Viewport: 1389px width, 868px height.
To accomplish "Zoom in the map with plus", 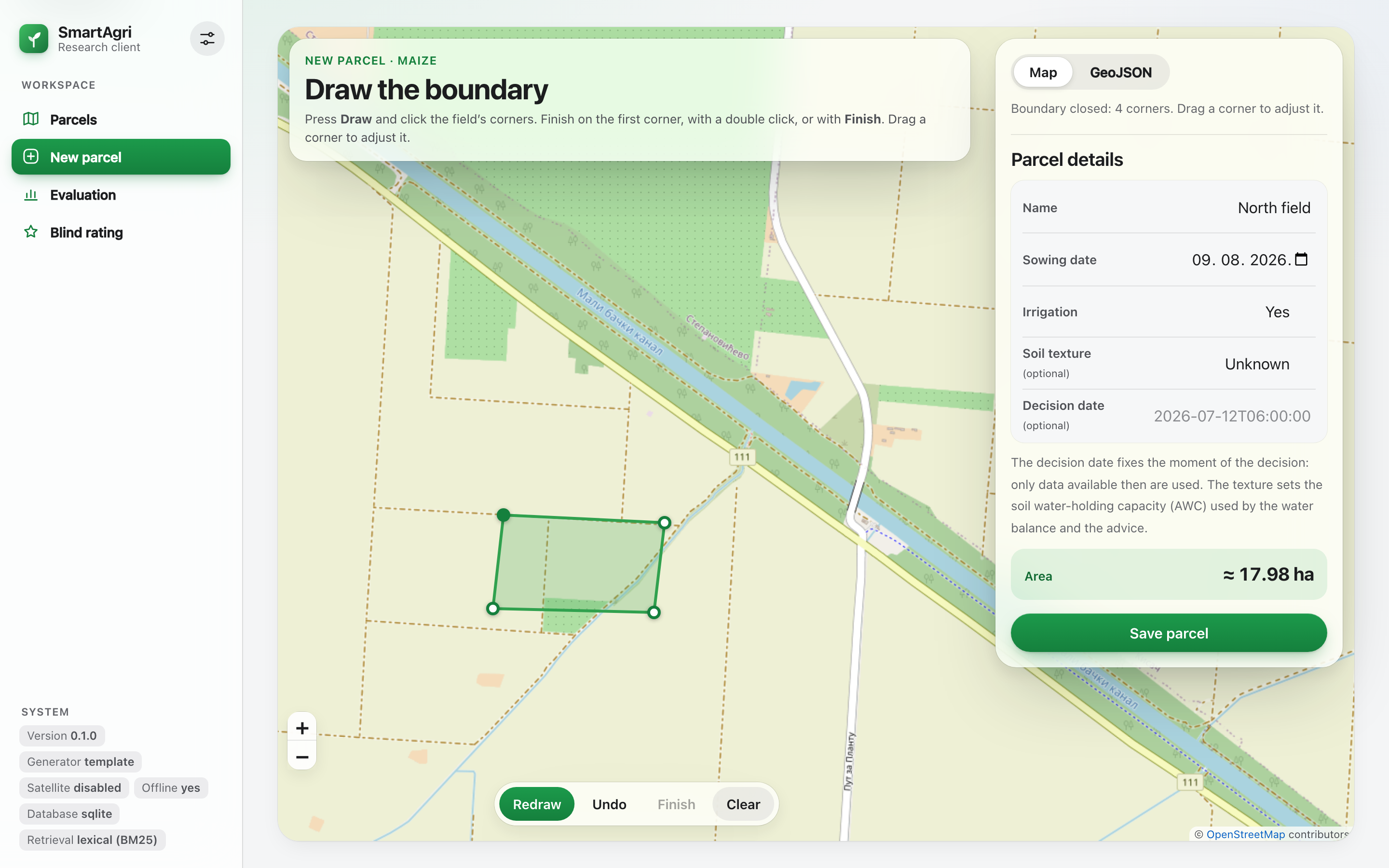I will click(302, 728).
